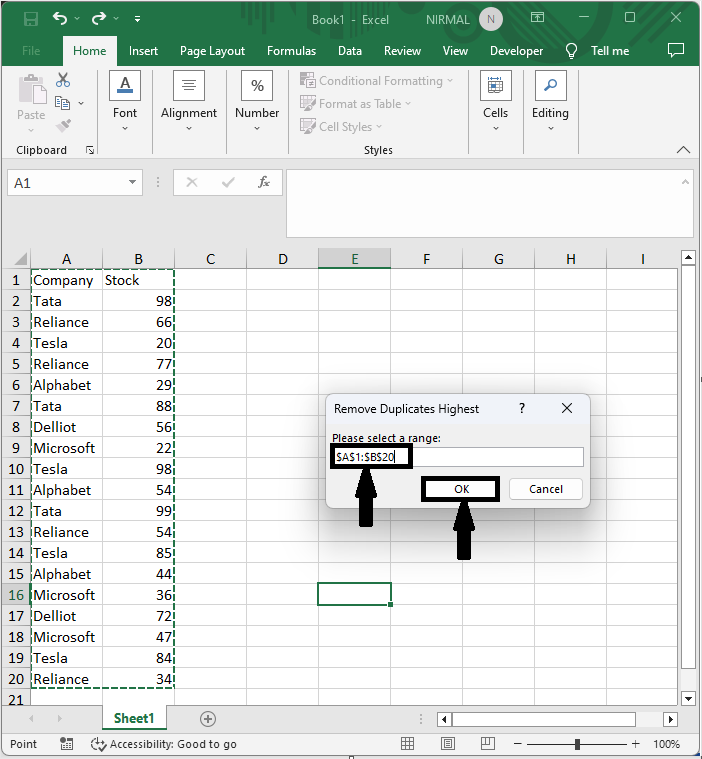Viewport: 702px width, 759px height.
Task: Click the Format Painter brush icon
Action: pyautogui.click(x=63, y=125)
